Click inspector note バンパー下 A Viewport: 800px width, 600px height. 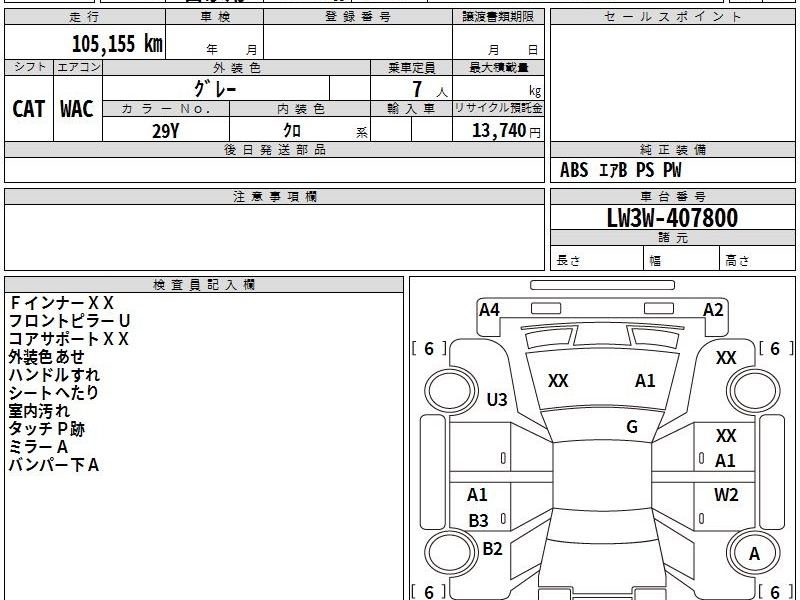(54, 465)
